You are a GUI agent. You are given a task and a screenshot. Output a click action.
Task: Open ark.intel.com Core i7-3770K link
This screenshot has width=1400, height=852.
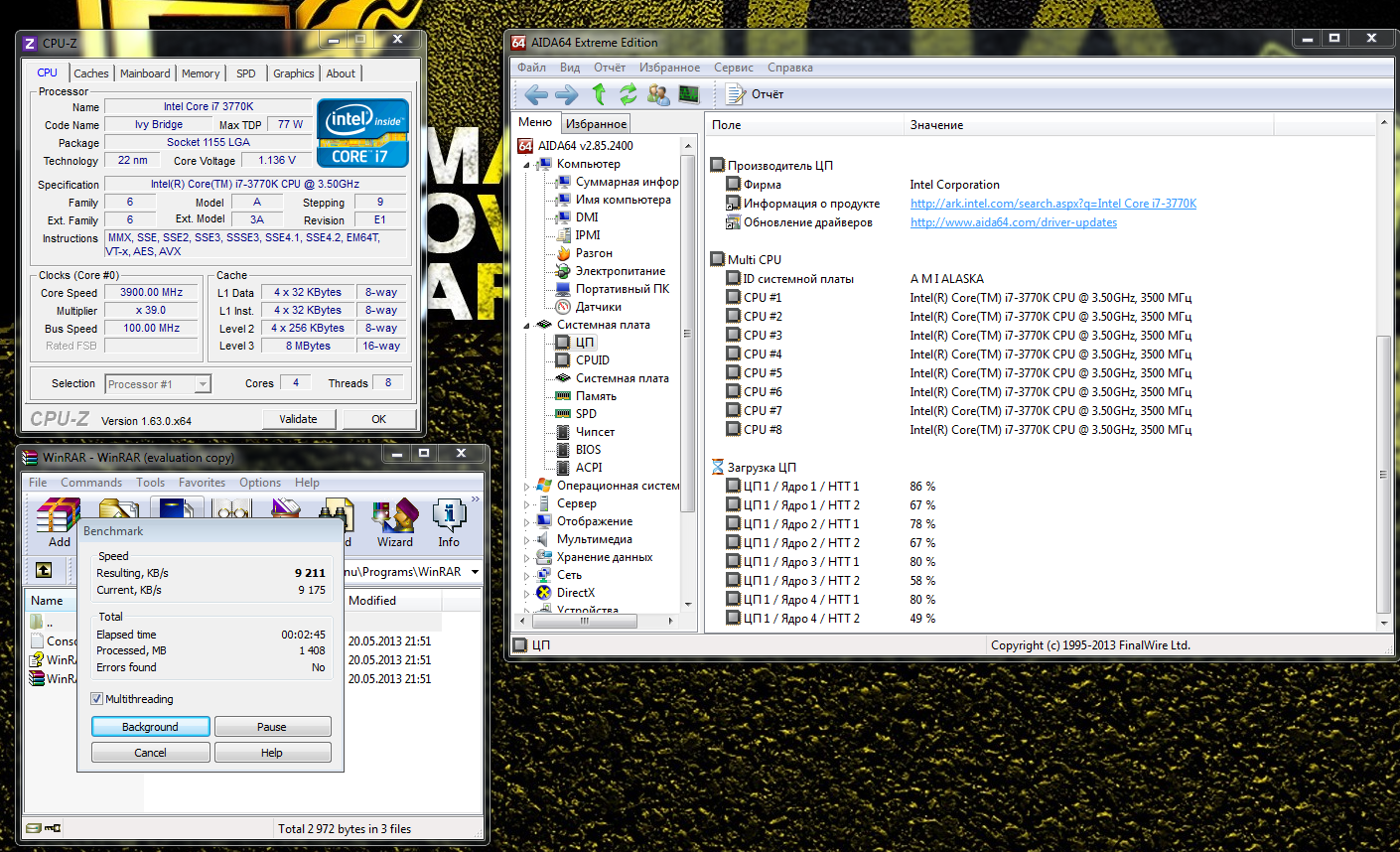(1053, 204)
